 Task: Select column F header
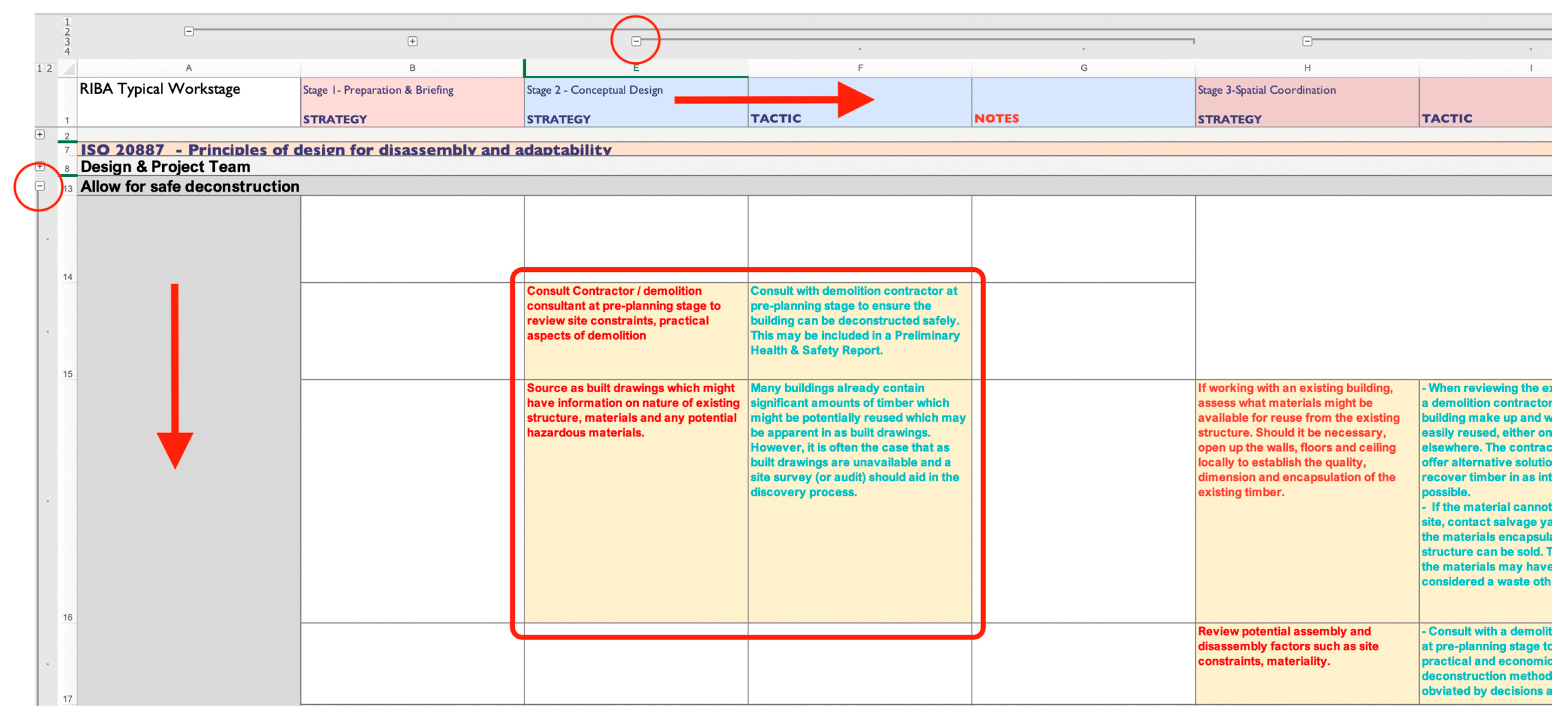coord(860,68)
